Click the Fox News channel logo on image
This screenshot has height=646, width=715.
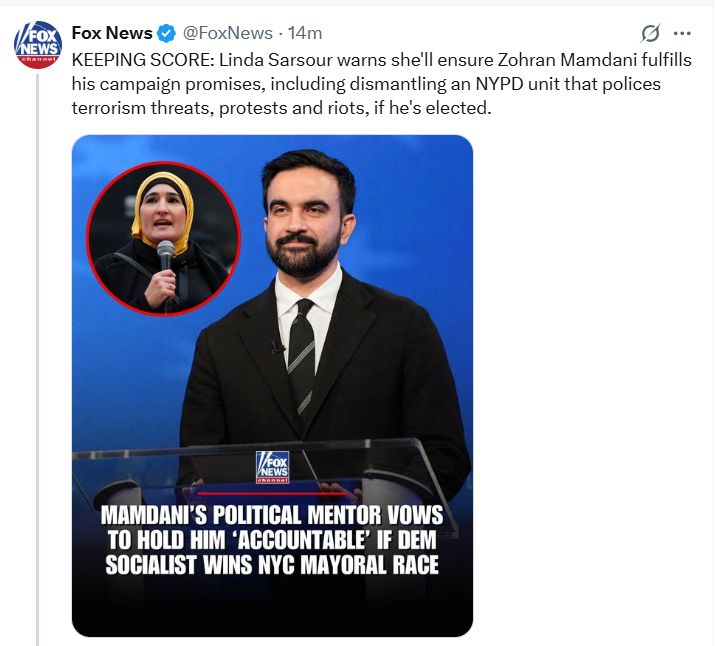point(272,467)
